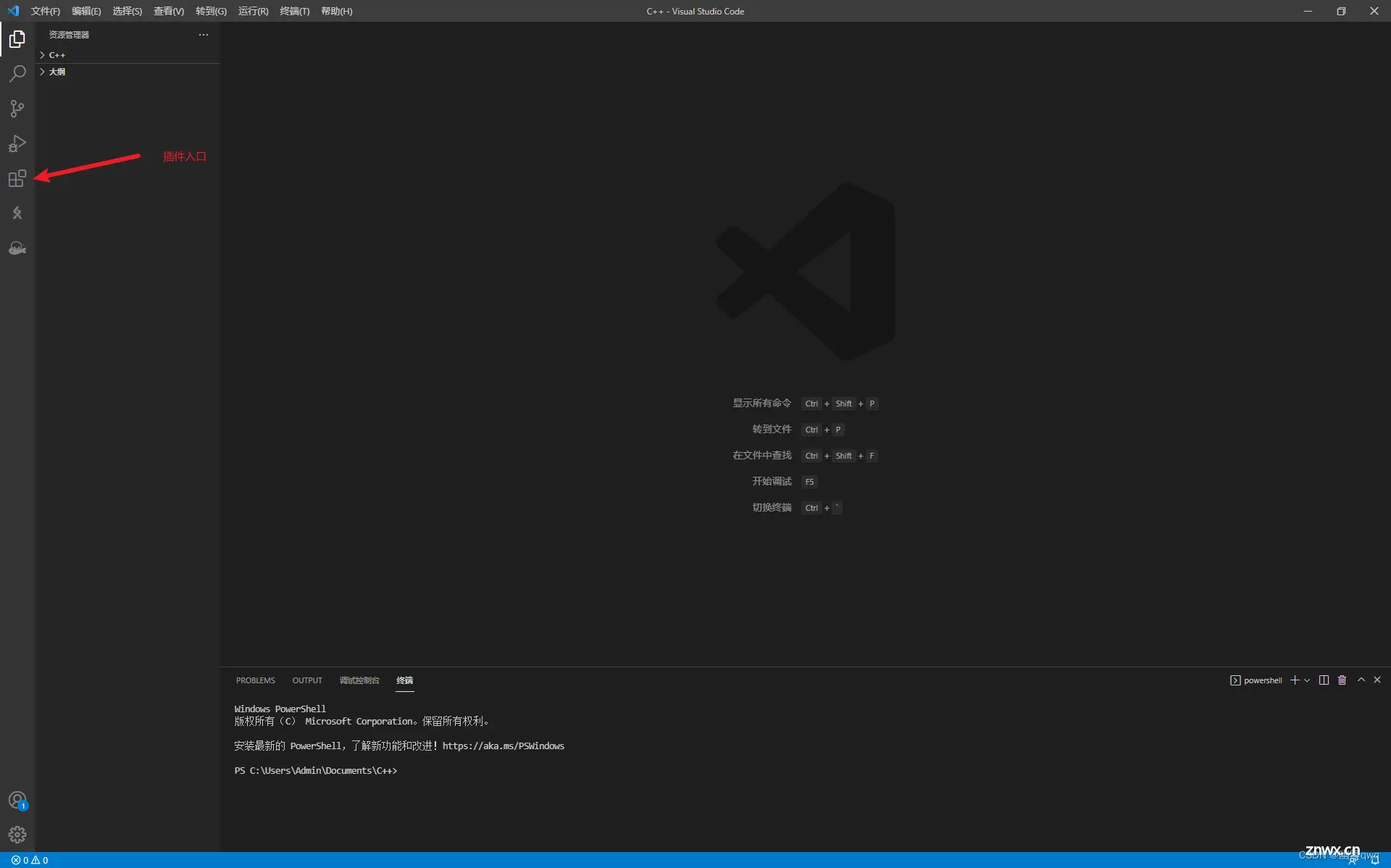Open the Manage gear icon
1391x868 pixels.
17,835
